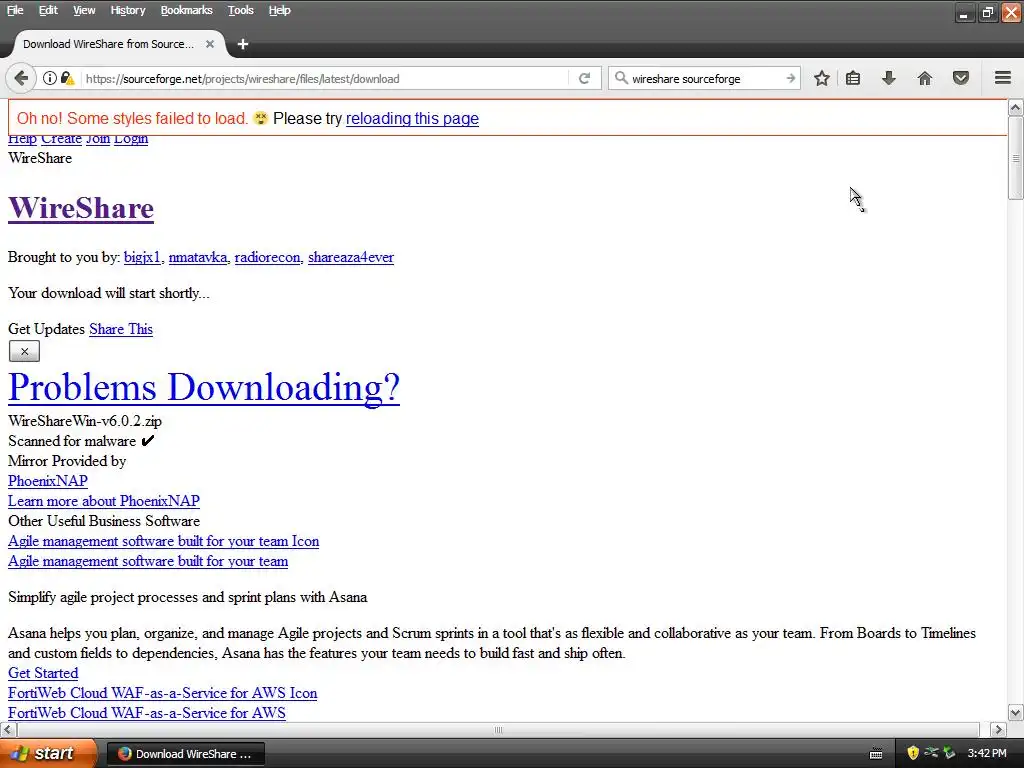1024x768 pixels.
Task: Click the WireShareWin-v6.0.2.zip filename text
Action: pyautogui.click(x=85, y=421)
